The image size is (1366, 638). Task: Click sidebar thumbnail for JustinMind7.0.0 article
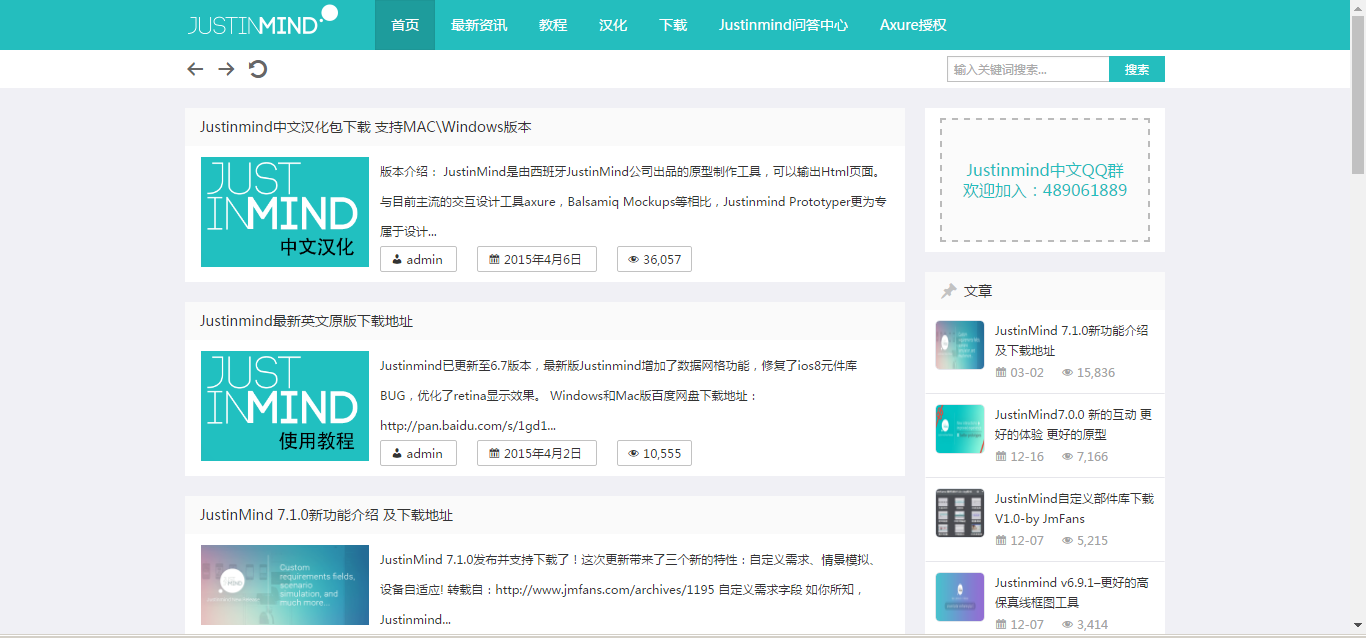tap(960, 429)
